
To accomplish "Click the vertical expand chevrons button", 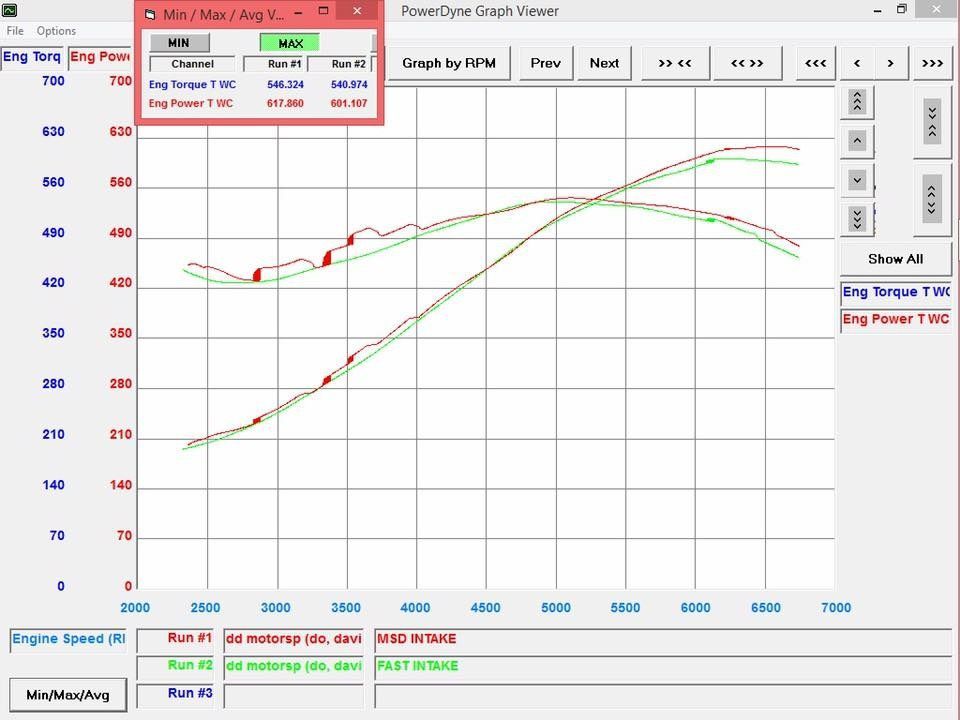I will click(x=932, y=197).
